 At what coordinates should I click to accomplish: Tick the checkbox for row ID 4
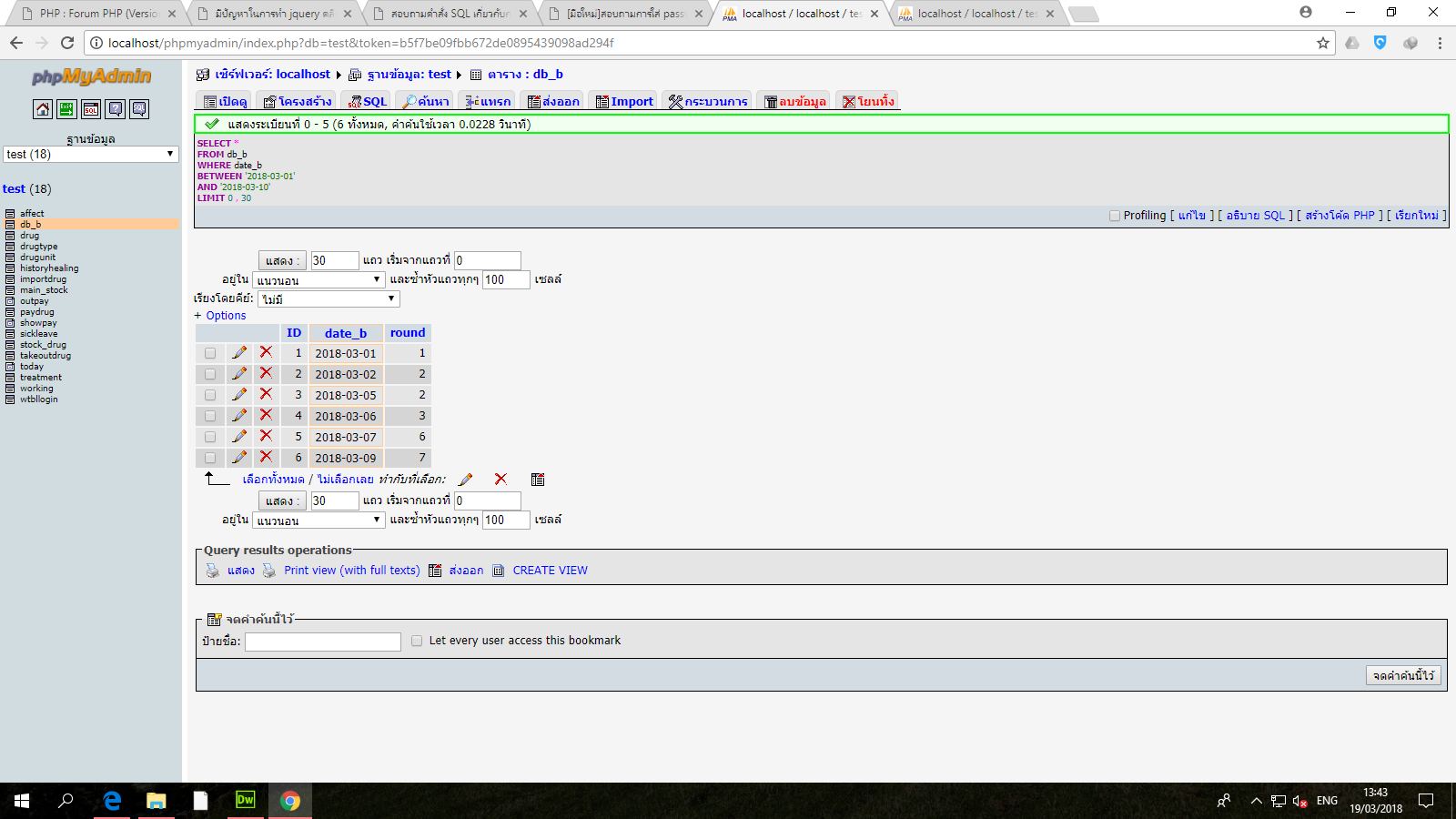click(210, 416)
